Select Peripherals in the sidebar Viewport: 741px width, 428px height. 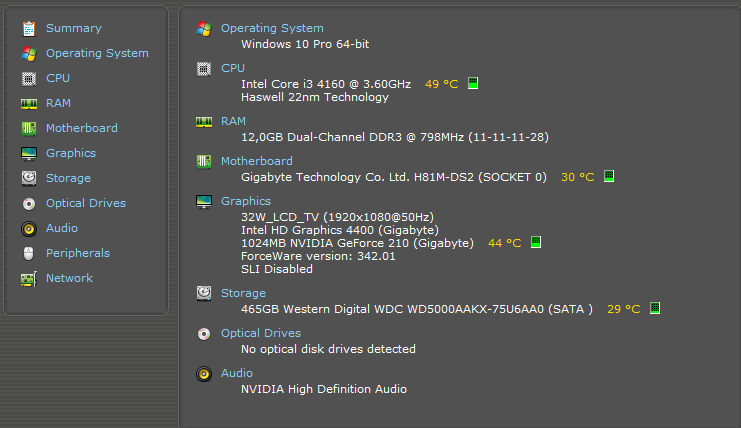(77, 253)
